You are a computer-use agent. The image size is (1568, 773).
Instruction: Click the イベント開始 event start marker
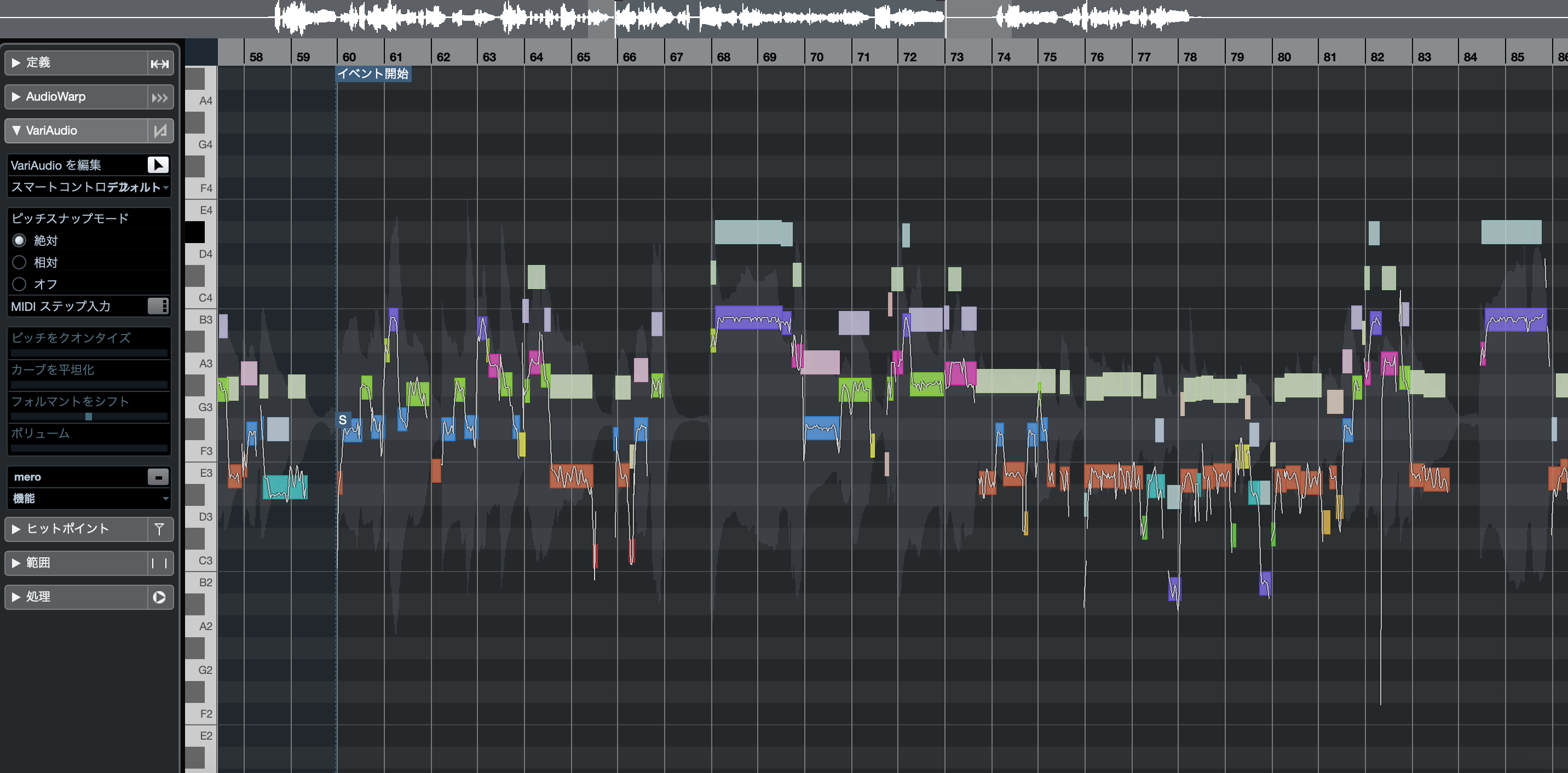pyautogui.click(x=373, y=74)
